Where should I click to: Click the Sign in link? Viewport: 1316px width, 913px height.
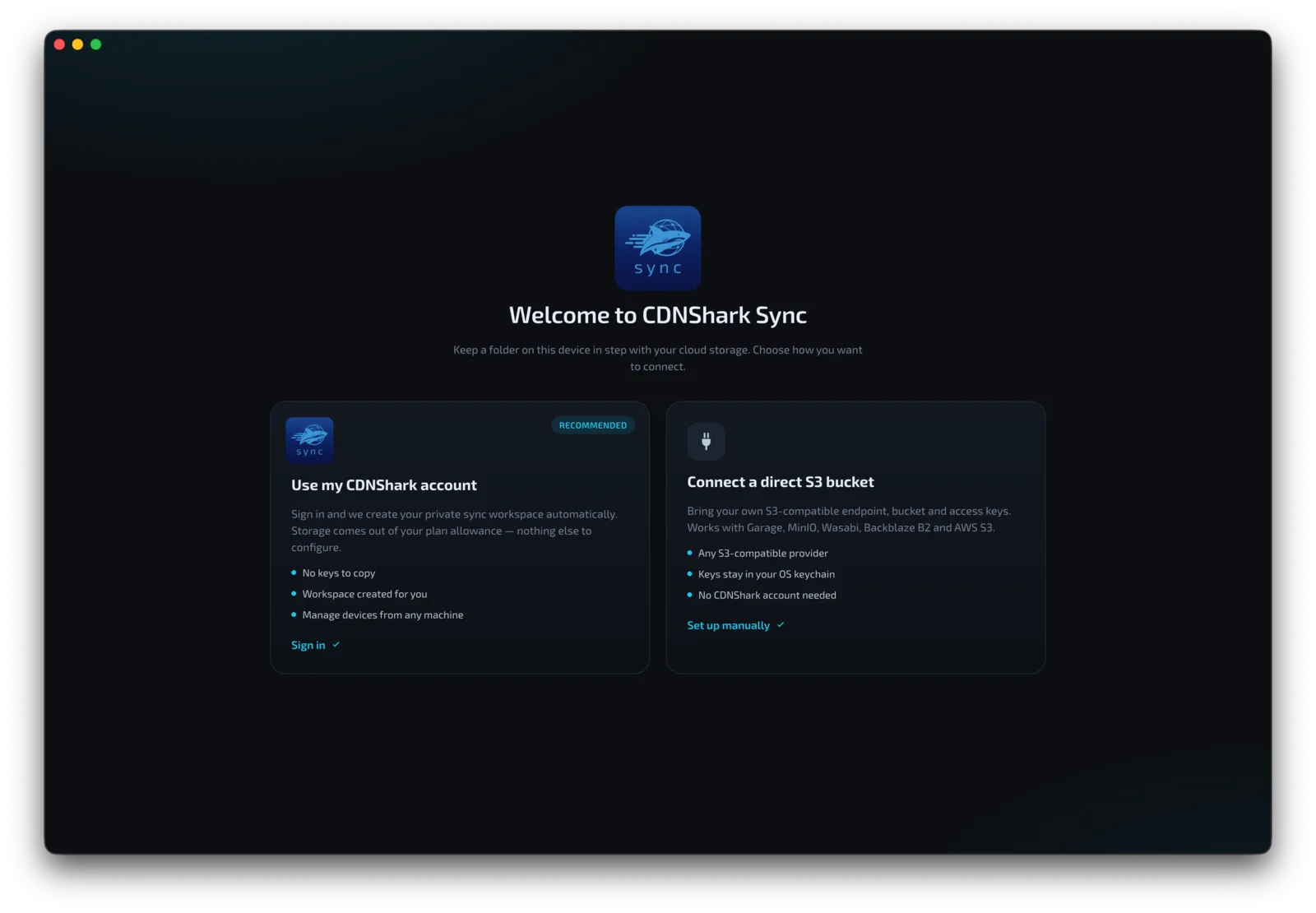[x=308, y=646]
